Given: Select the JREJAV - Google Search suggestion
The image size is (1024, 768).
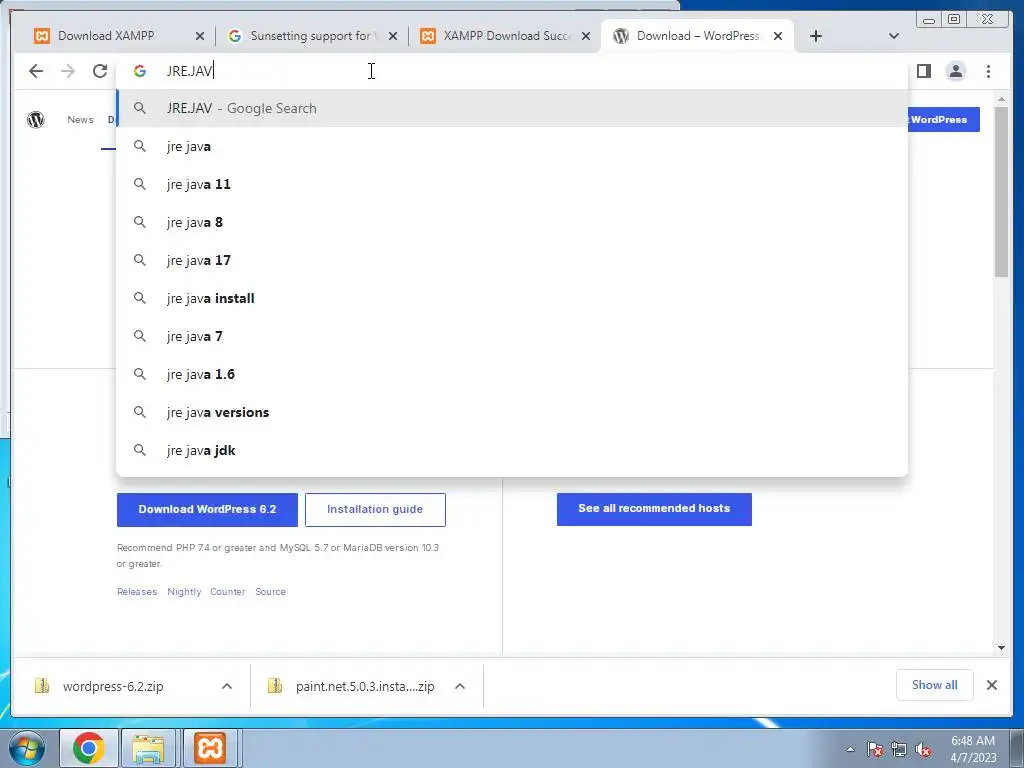Looking at the screenshot, I should 512,108.
